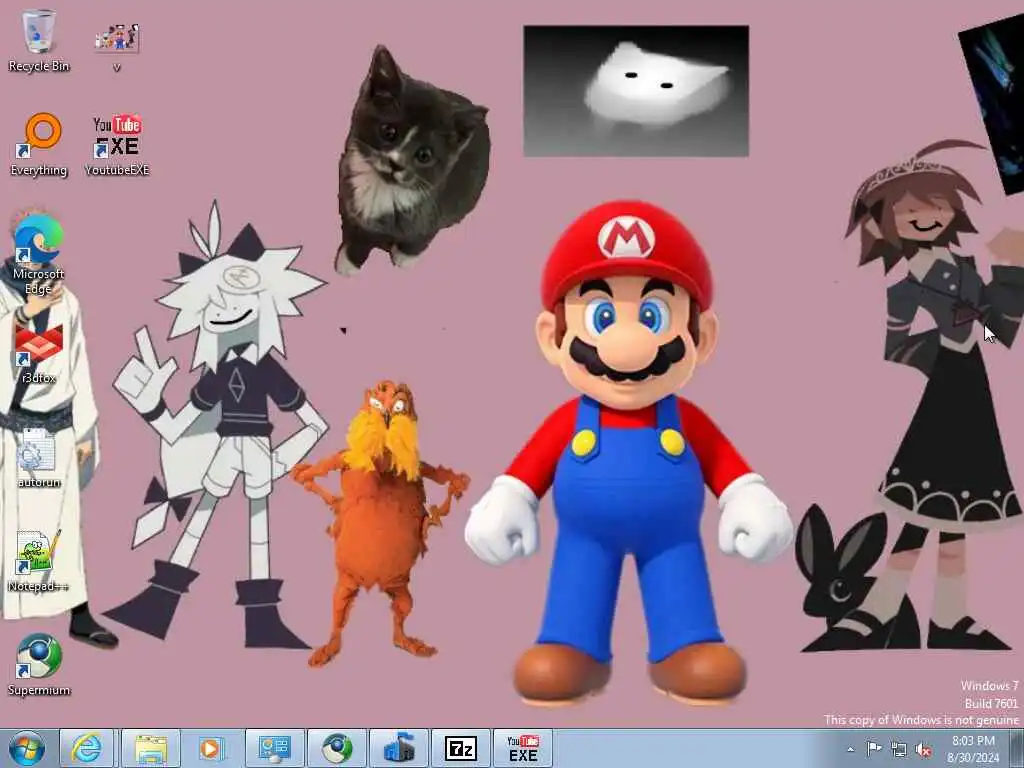Click the Show desktop strip
The height and width of the screenshot is (768, 1024).
coord(1017,748)
